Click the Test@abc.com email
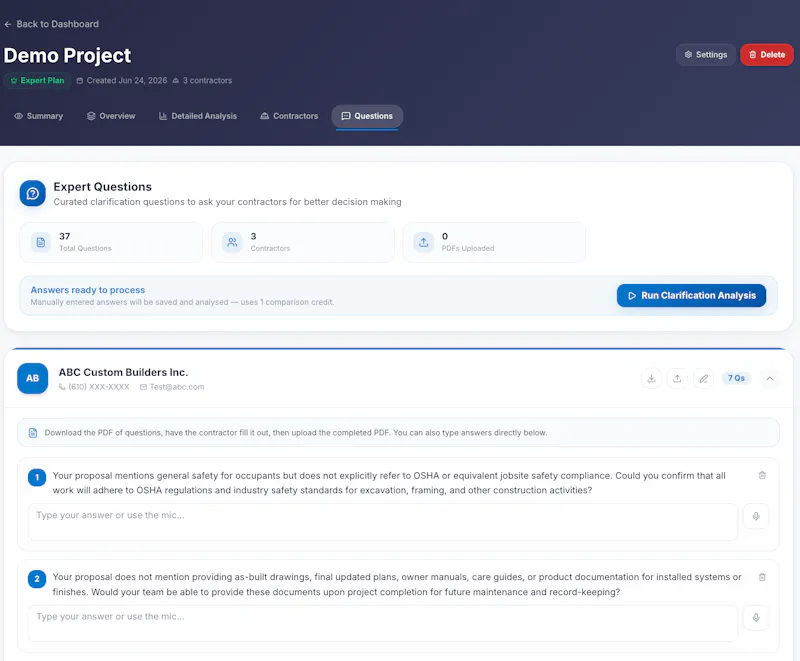The height and width of the screenshot is (661, 800). point(177,387)
